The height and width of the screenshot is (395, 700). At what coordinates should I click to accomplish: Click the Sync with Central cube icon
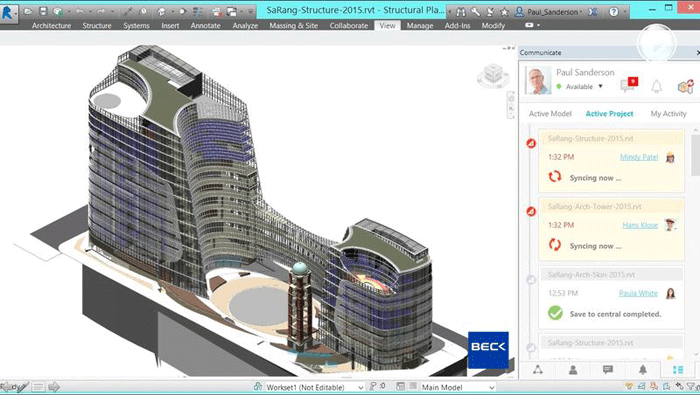point(58,12)
